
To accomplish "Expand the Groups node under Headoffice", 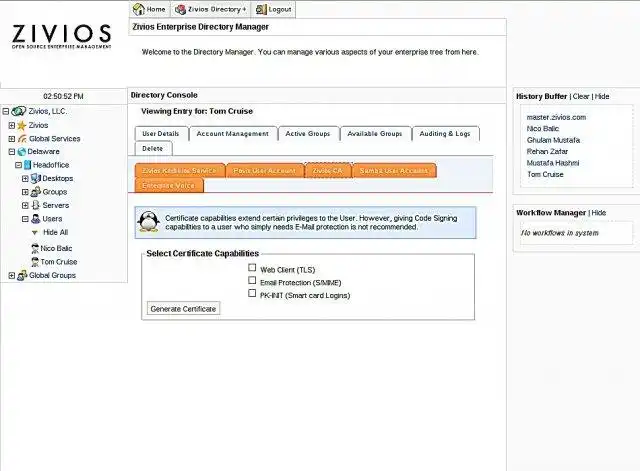I will coord(25,192).
